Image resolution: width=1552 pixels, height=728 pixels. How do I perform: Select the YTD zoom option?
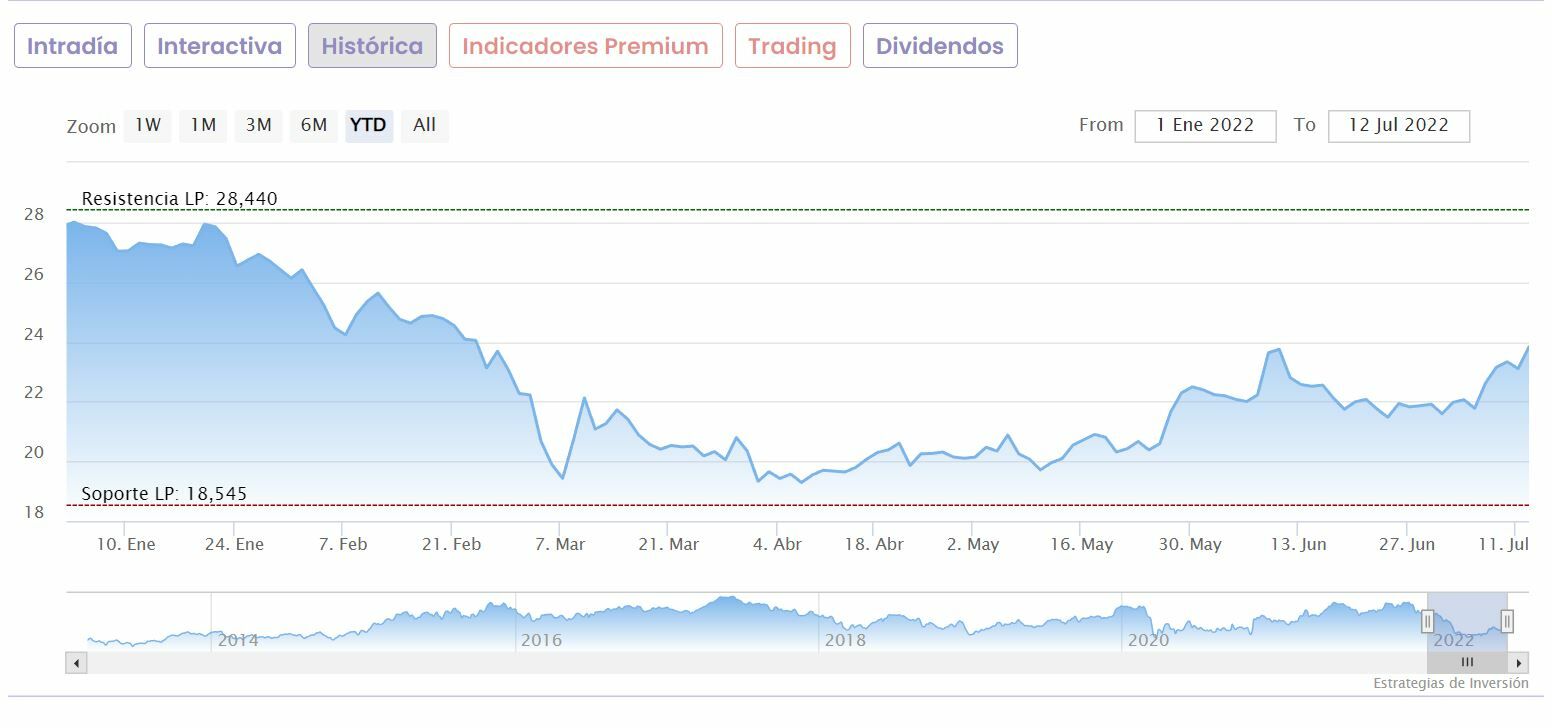(x=369, y=126)
